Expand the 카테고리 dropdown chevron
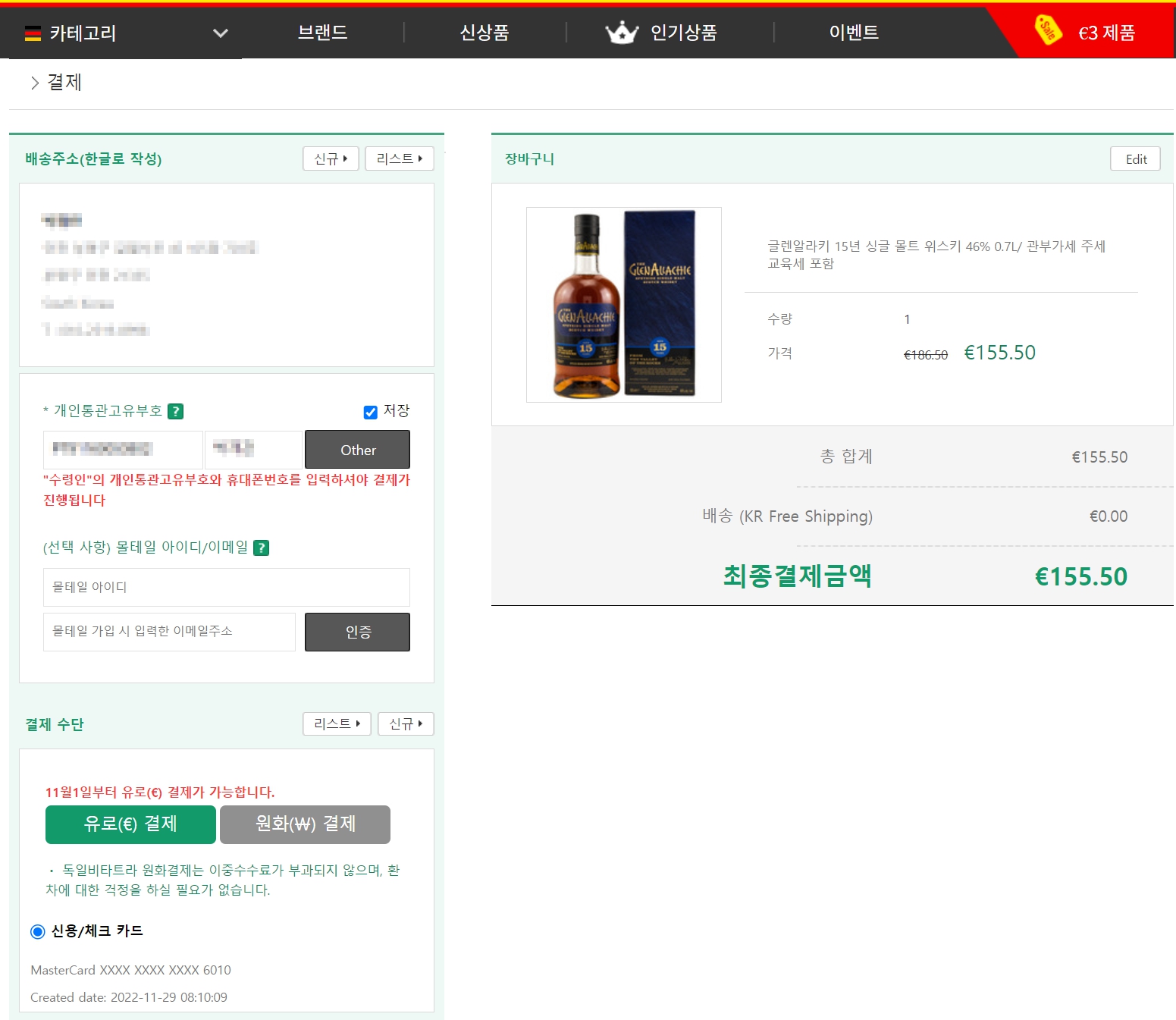Screen dimensions: 1176x1020 pyautogui.click(x=221, y=33)
